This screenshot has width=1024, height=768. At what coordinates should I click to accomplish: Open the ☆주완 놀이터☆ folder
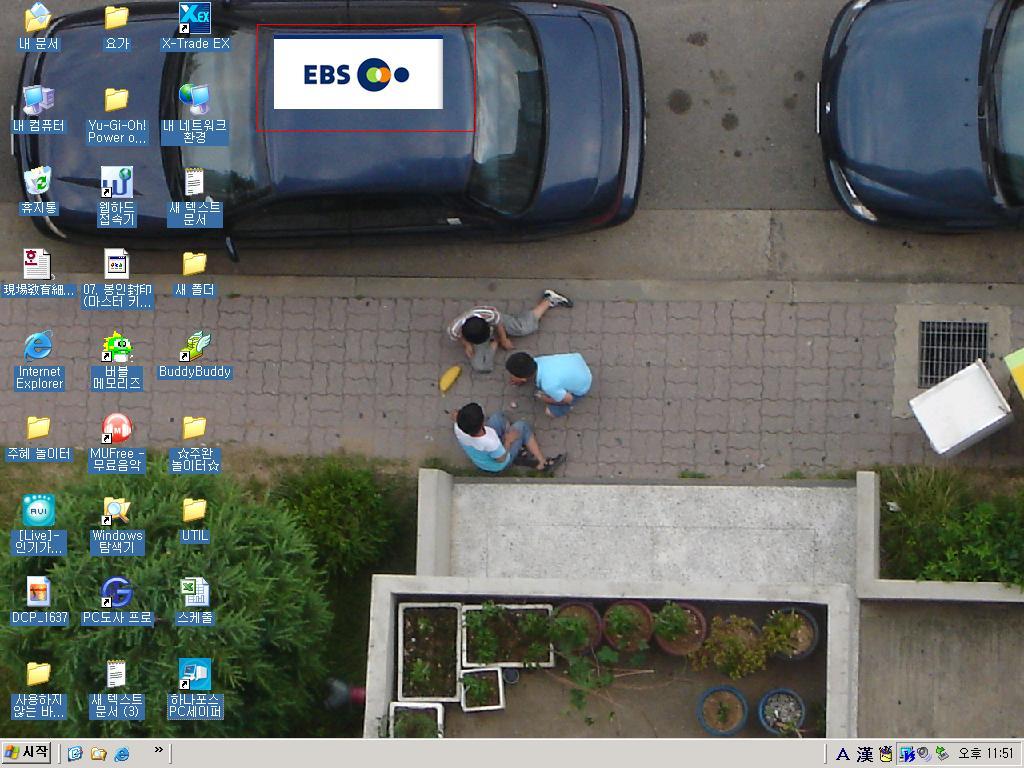[195, 443]
